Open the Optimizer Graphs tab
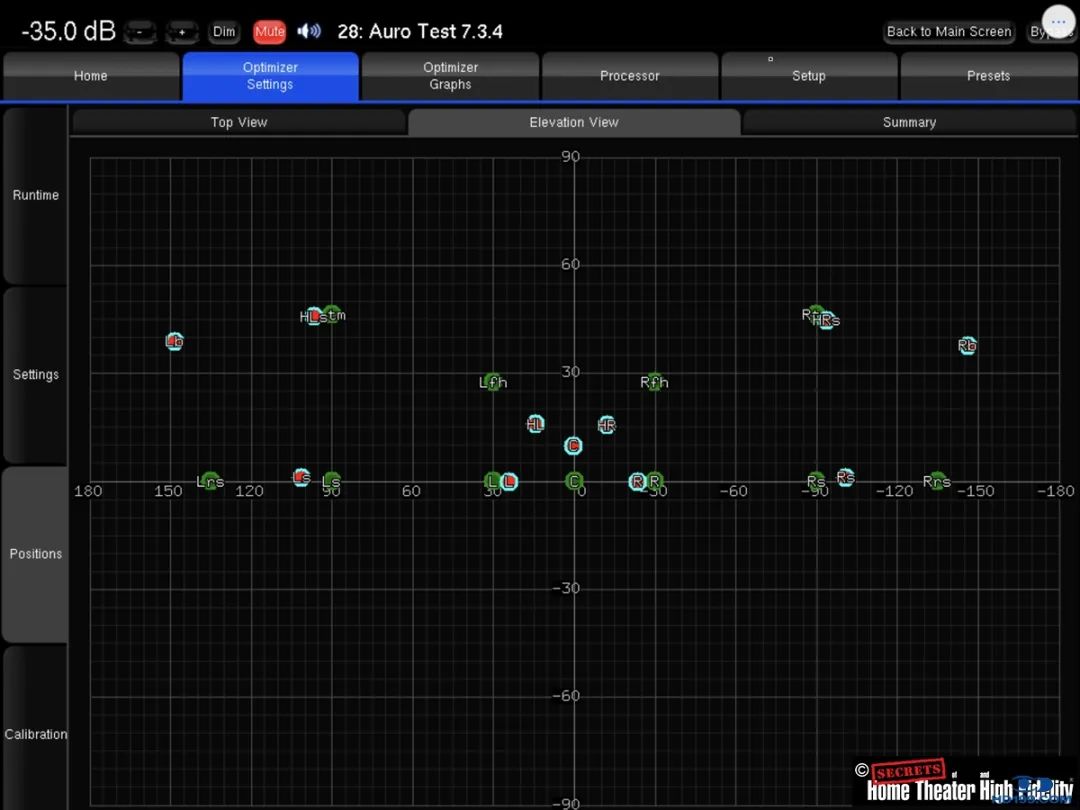 pos(450,76)
